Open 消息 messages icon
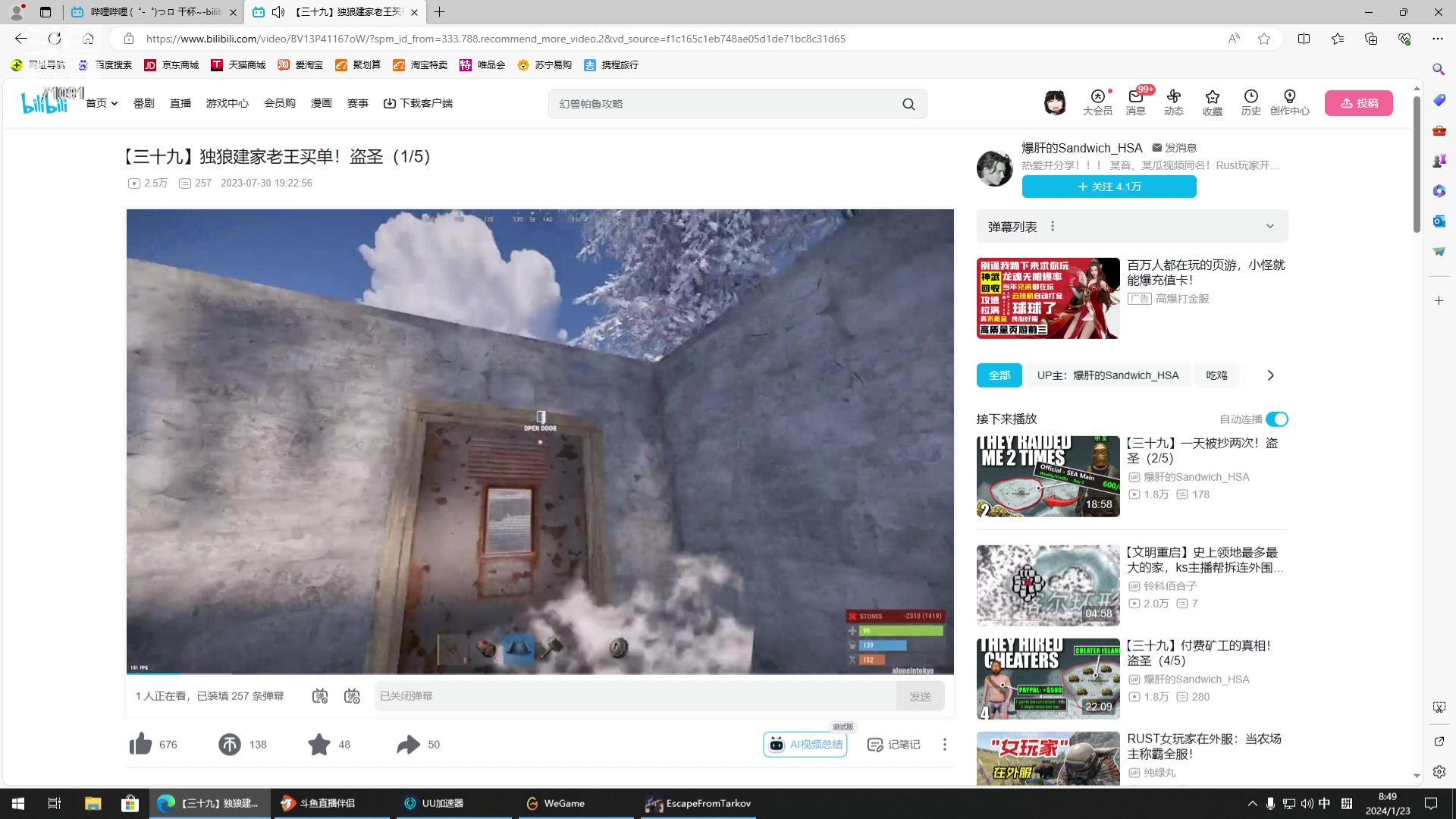 (x=1136, y=102)
